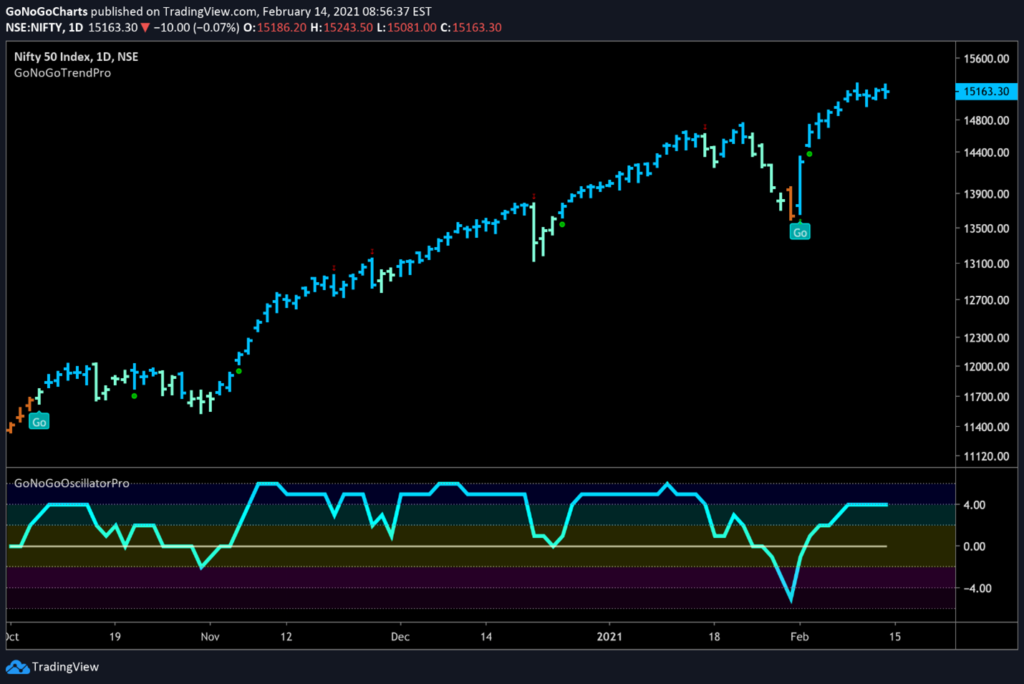The image size is (1024, 684).
Task: Click the GoNoGoCharts publisher name
Action: tap(52, 10)
